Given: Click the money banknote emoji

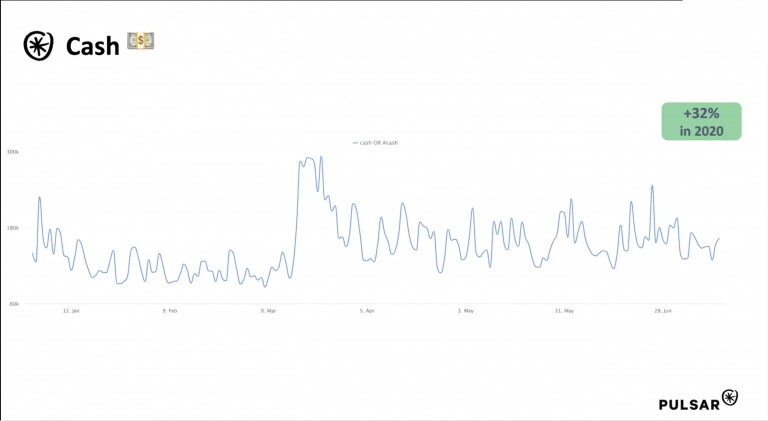Looking at the screenshot, I should pos(141,42).
